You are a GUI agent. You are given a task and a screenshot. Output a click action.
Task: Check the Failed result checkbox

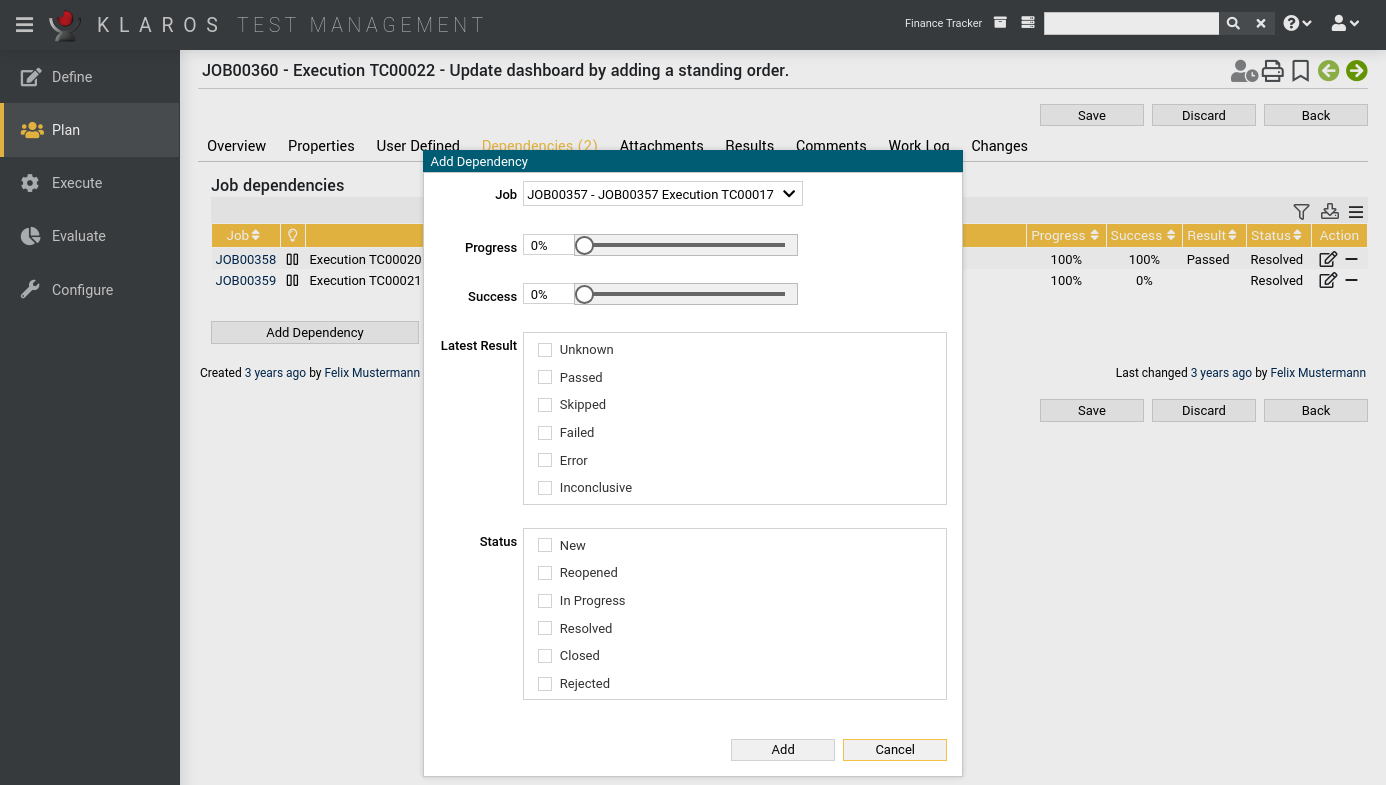click(x=545, y=432)
